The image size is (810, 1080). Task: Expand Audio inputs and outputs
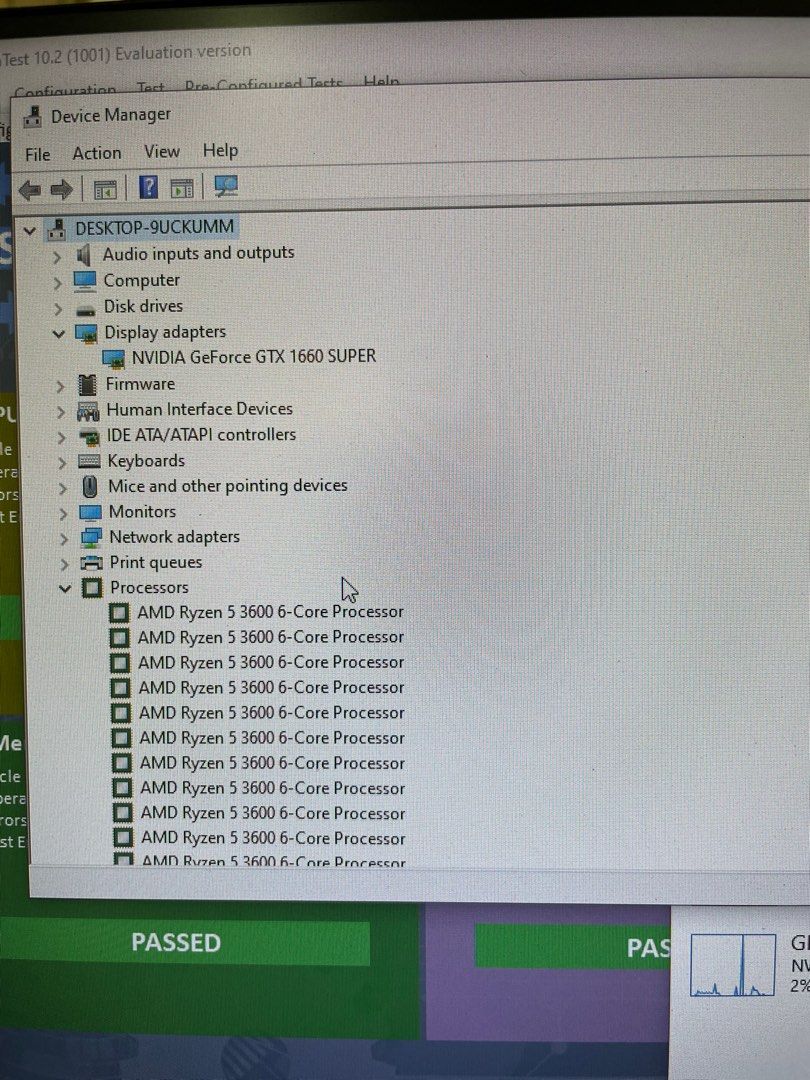57,255
